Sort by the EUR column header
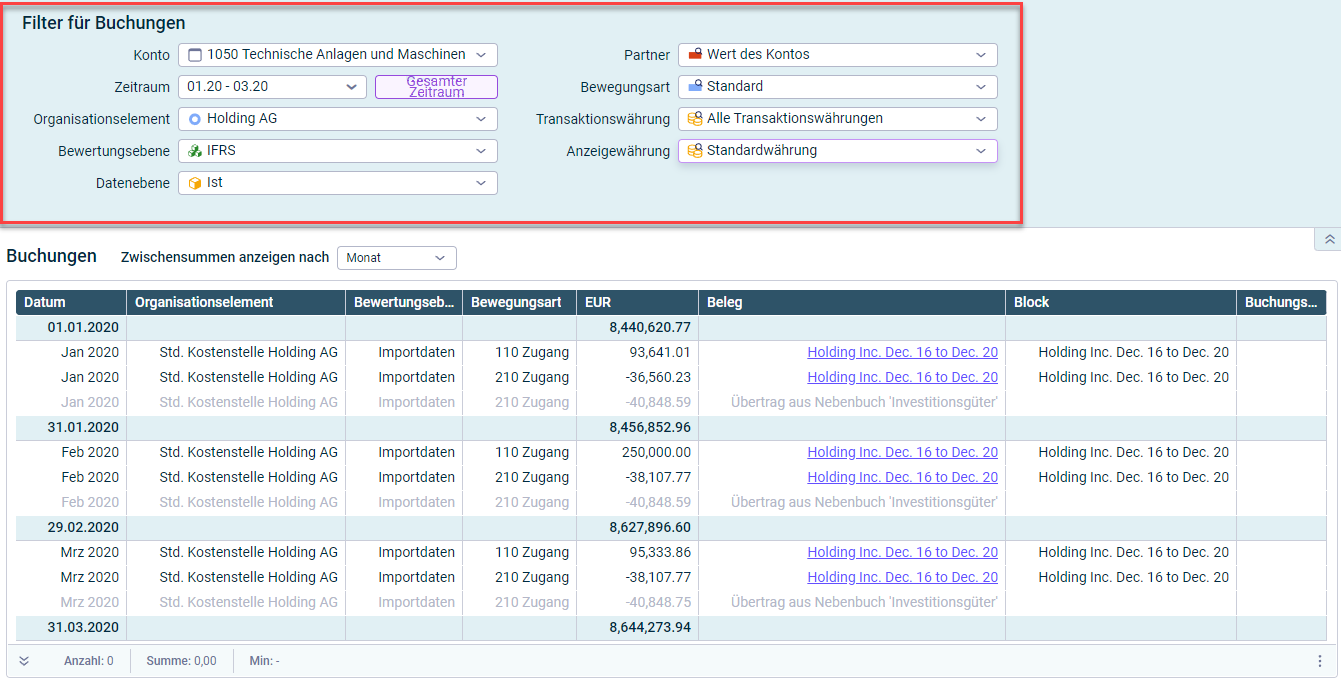This screenshot has height=683, width=1341. coord(637,302)
